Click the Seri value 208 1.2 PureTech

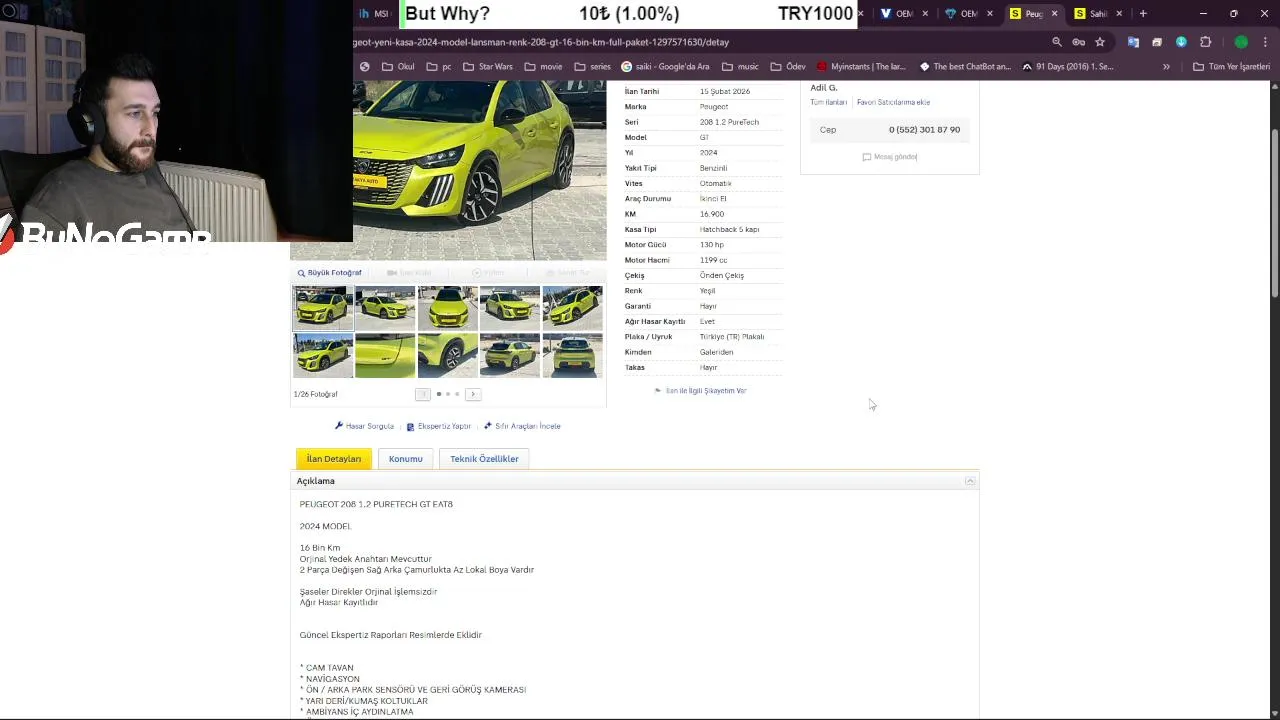tap(729, 122)
